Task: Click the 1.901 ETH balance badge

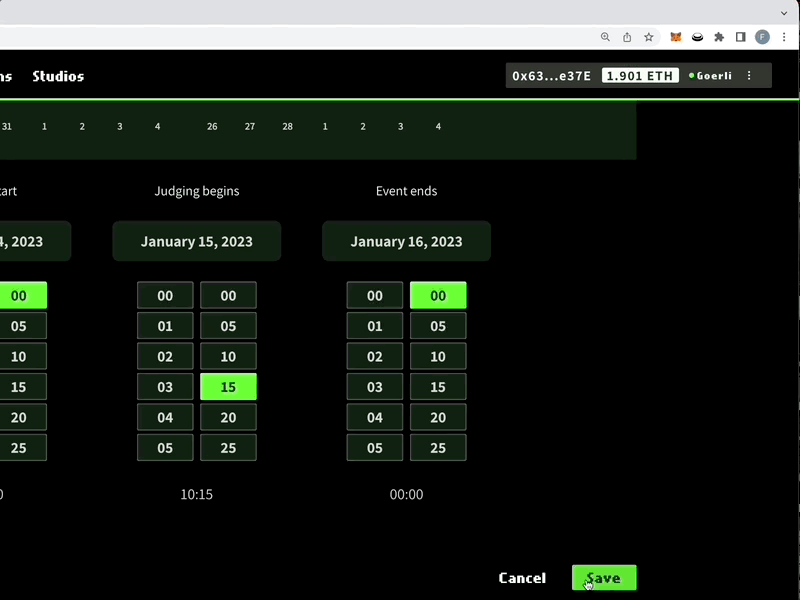Action: point(640,76)
